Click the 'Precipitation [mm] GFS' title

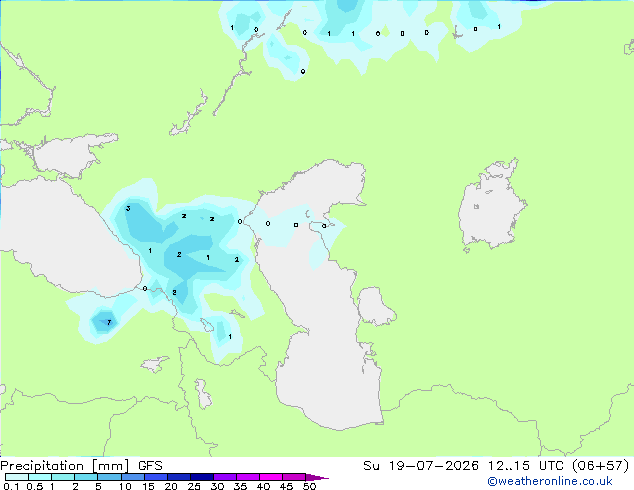point(81,466)
